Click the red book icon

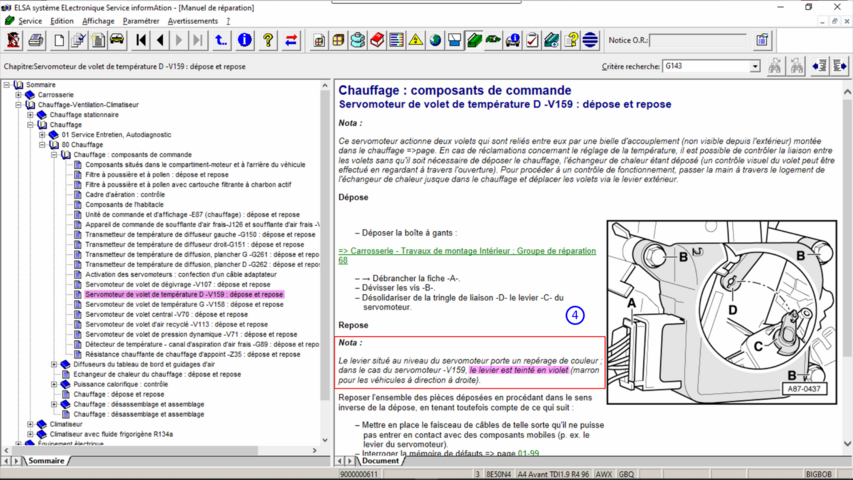point(377,40)
